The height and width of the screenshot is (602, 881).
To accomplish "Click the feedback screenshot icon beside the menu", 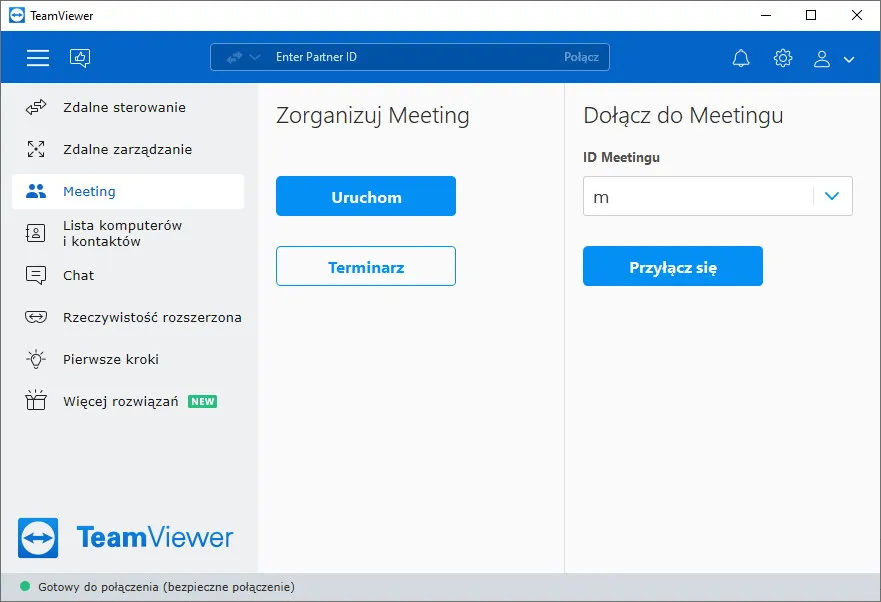I will [x=79, y=57].
